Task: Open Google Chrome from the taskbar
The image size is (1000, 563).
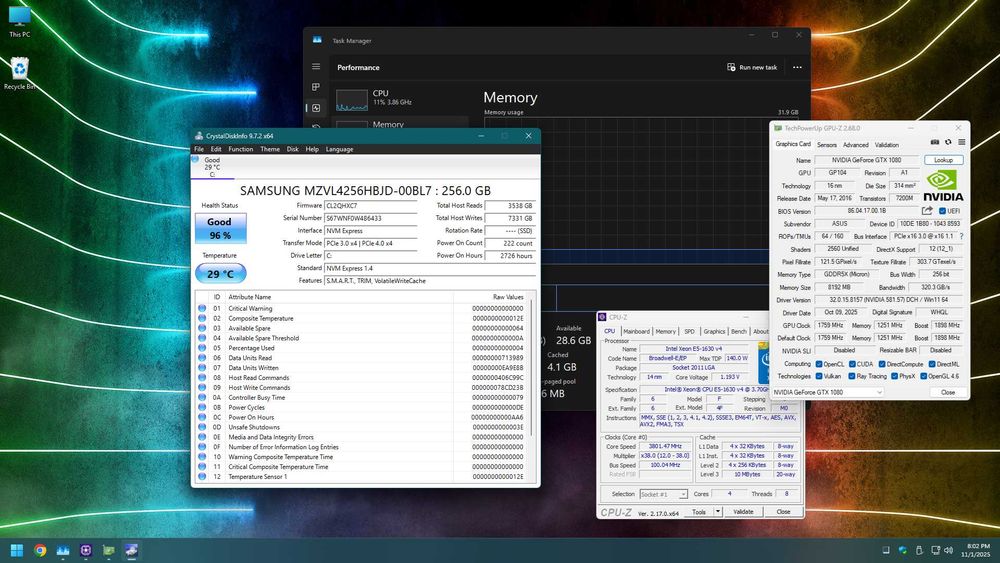Action: click(40, 550)
